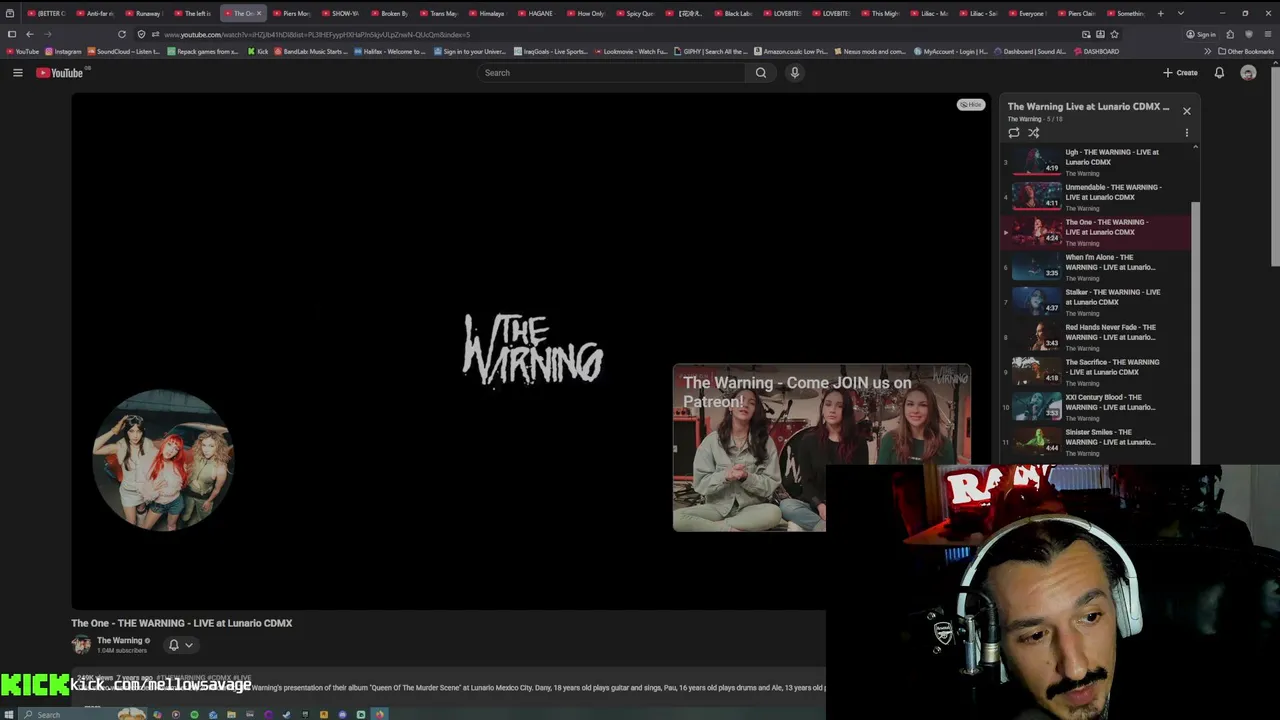
Task: Close the playlist panel
Action: 1187,111
